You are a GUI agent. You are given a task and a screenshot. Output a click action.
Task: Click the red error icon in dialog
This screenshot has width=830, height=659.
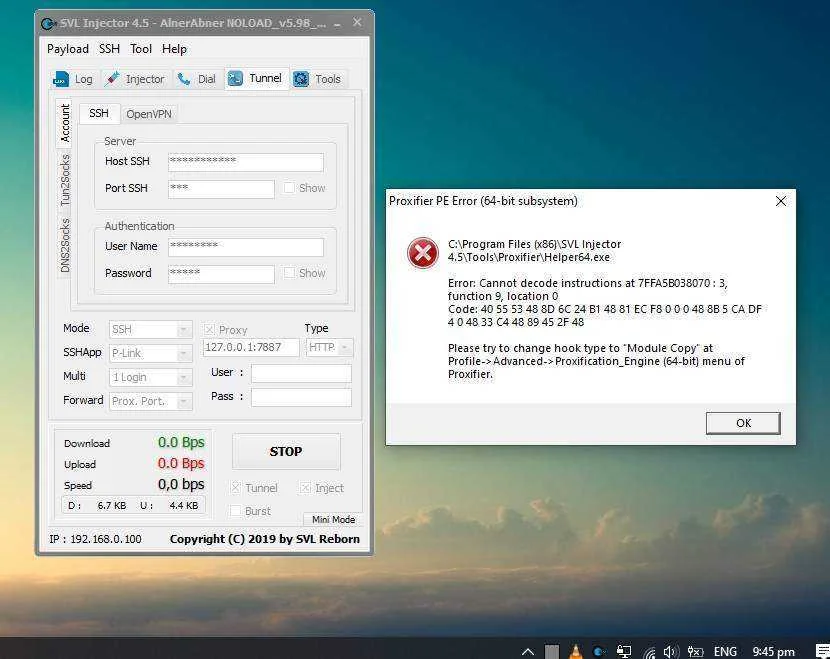tap(422, 253)
